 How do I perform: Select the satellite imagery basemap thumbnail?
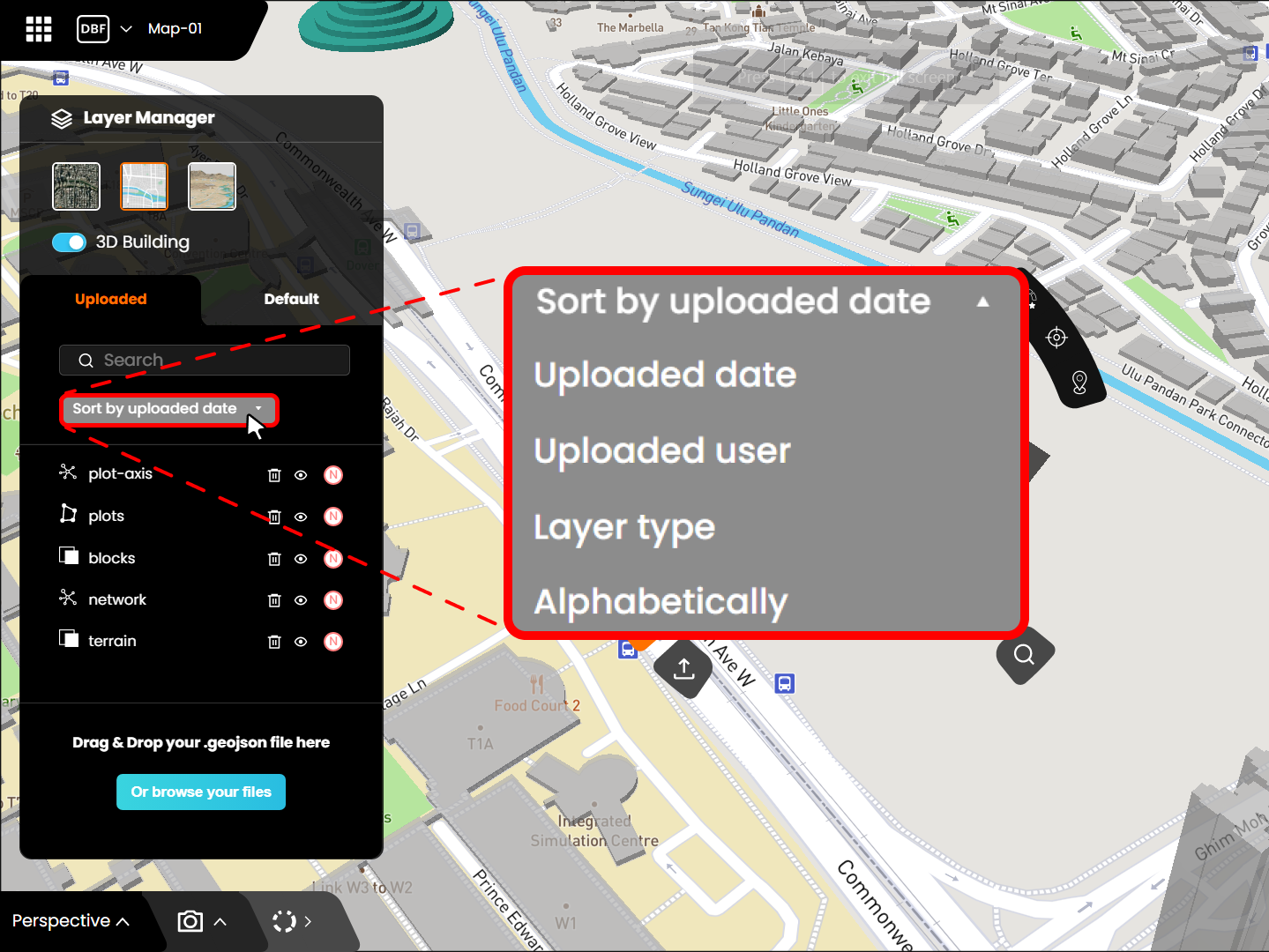click(77, 186)
